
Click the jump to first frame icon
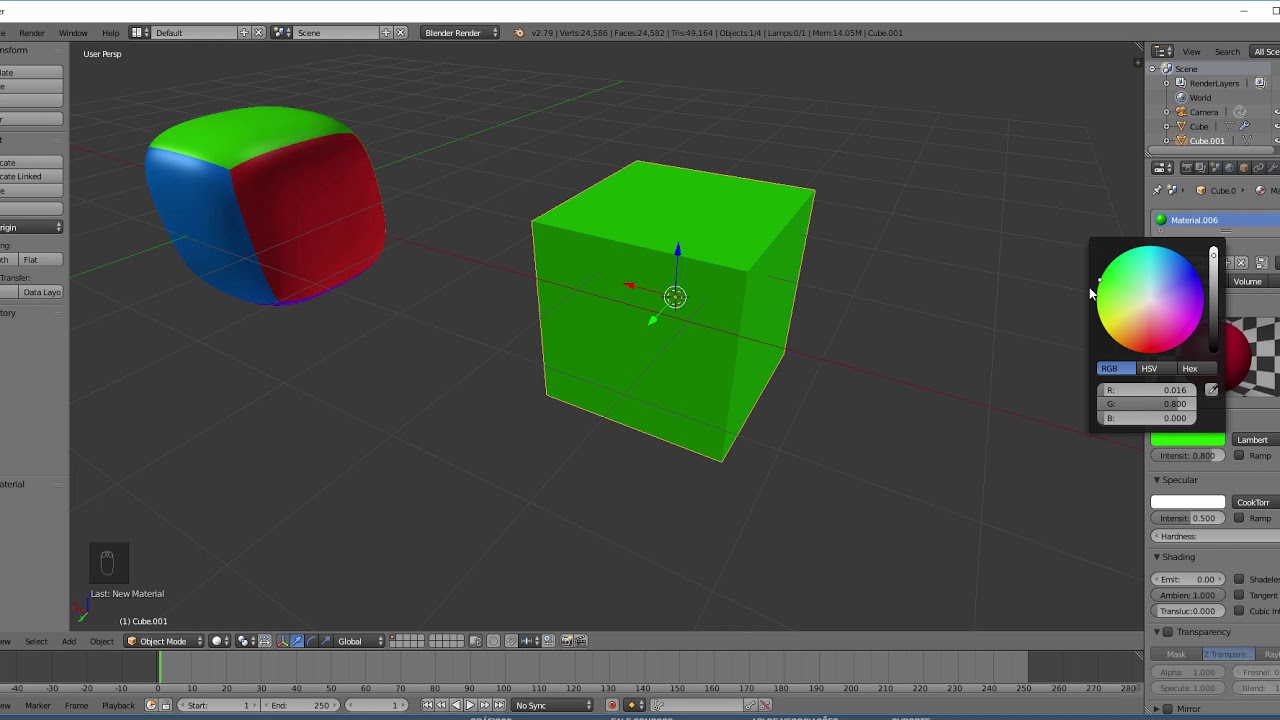coord(427,705)
